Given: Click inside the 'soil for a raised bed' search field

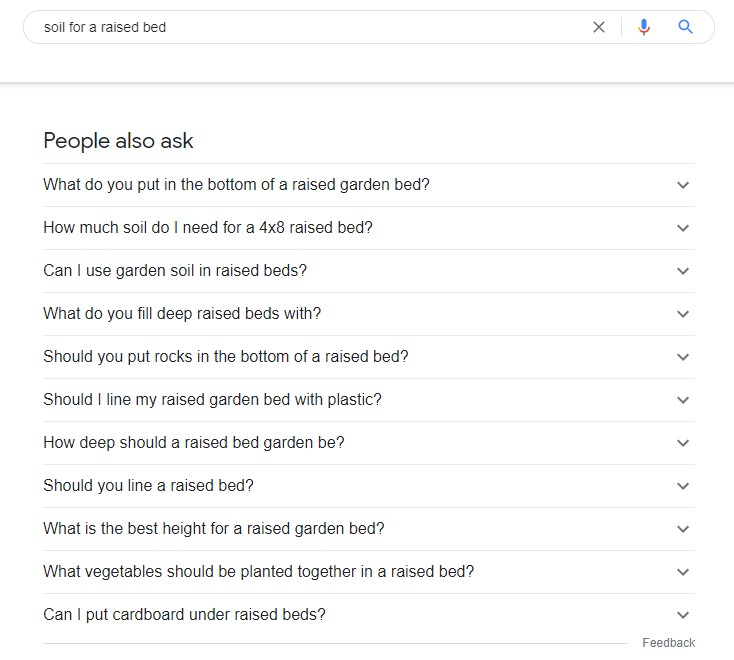Looking at the screenshot, I should pos(309,27).
